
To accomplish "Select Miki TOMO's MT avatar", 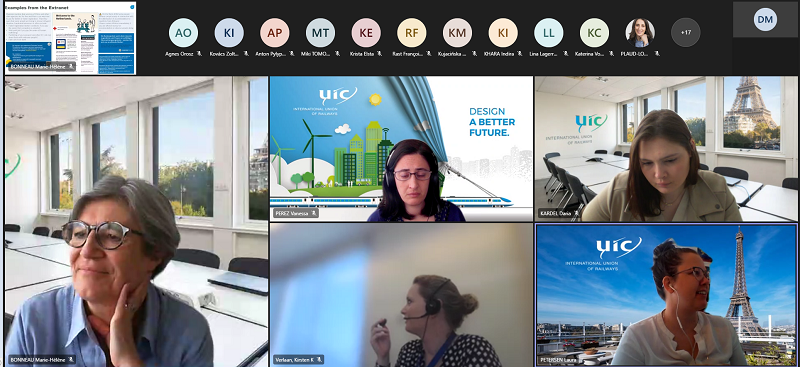I will point(320,32).
